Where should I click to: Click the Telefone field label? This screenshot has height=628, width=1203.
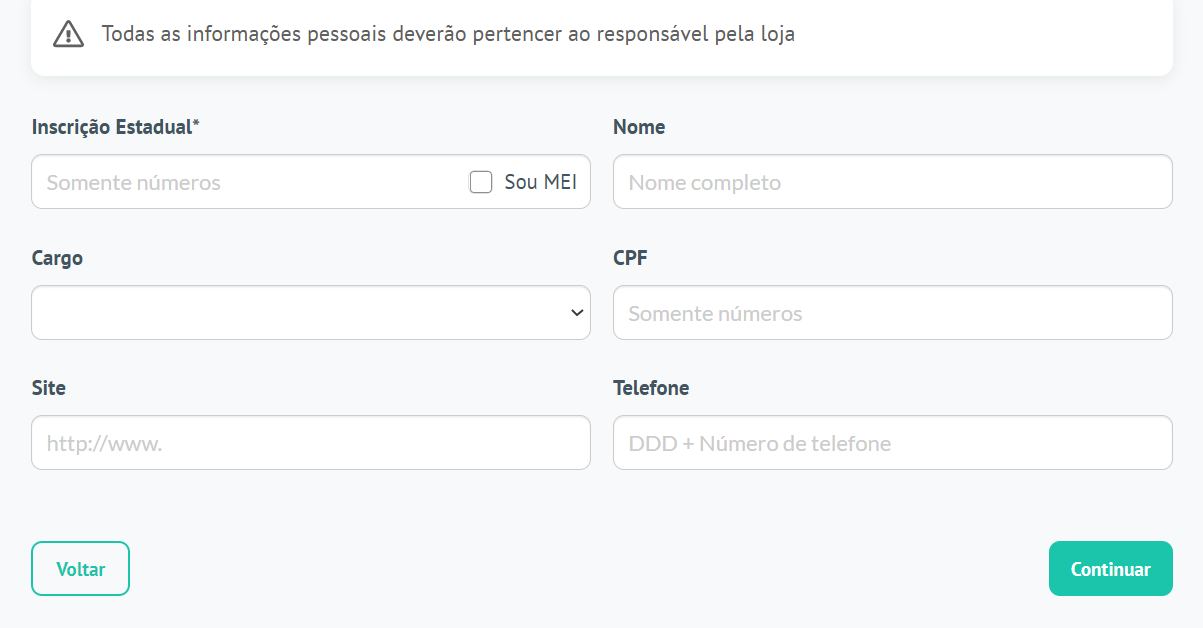coord(651,388)
